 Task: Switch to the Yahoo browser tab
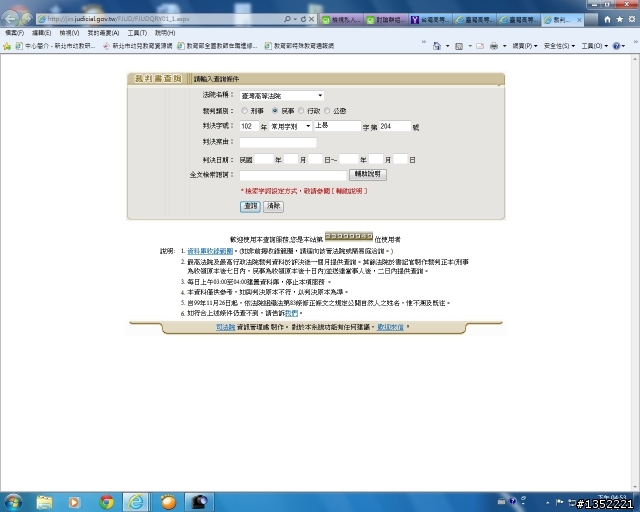pos(430,20)
